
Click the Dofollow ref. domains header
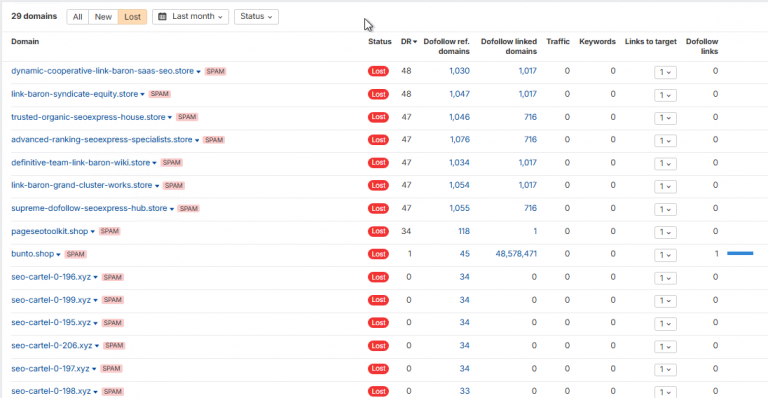pyautogui.click(x=446, y=47)
